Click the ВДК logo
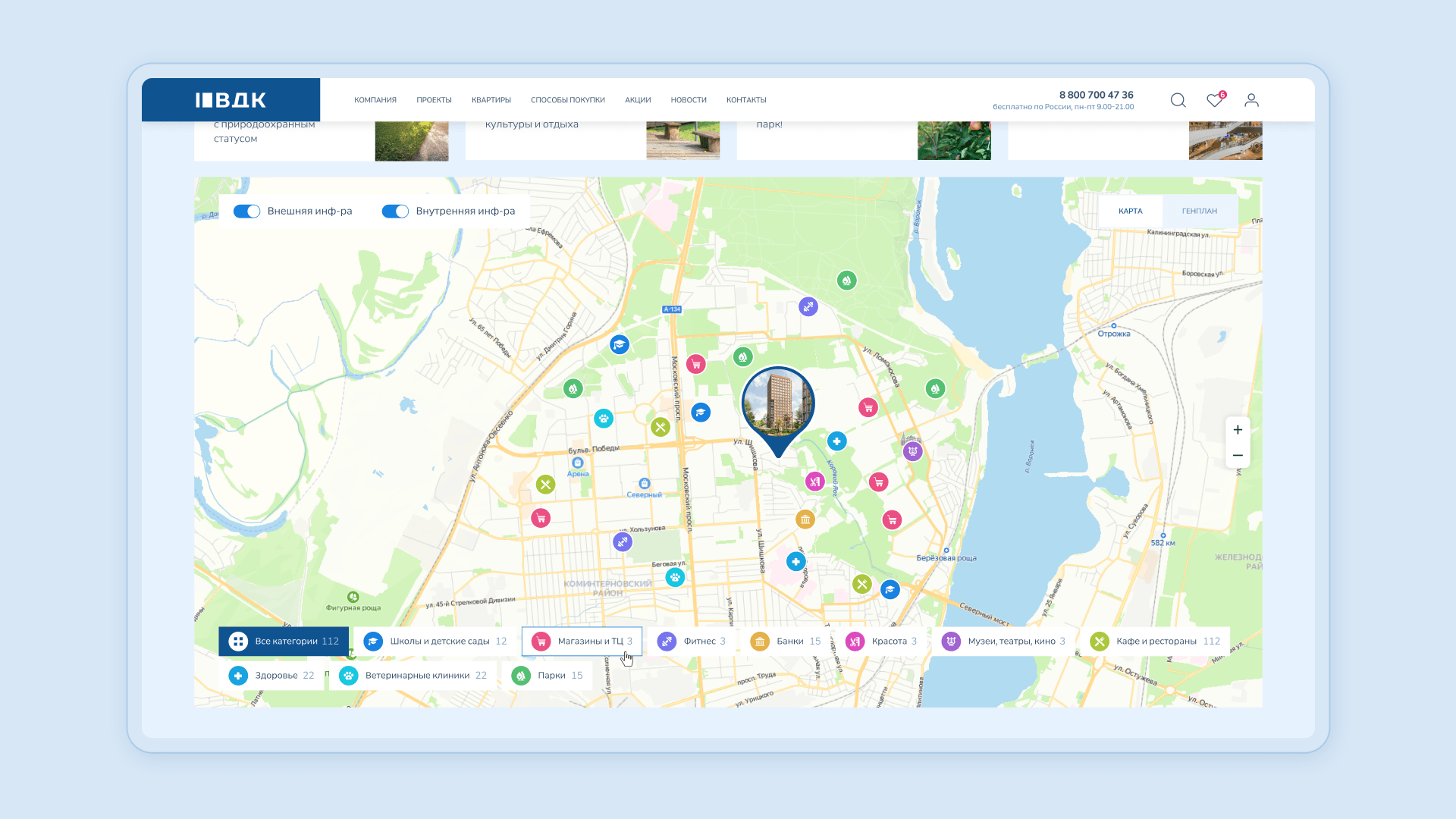1456x819 pixels. click(231, 100)
